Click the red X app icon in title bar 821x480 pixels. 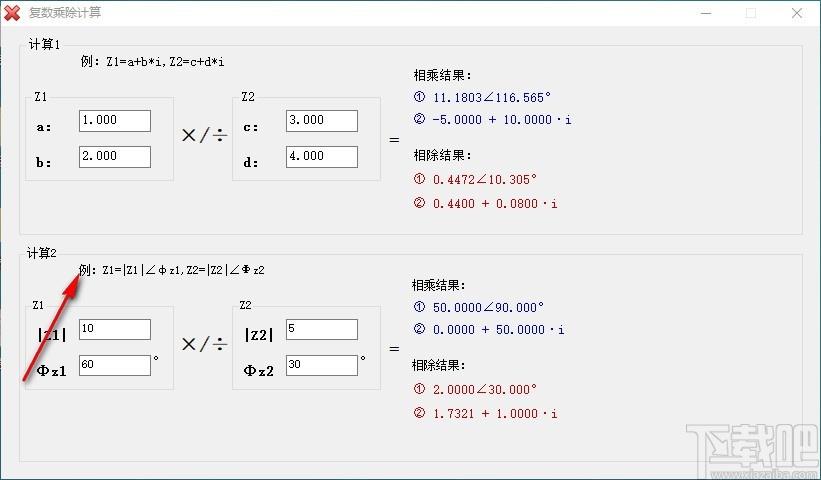(x=12, y=13)
